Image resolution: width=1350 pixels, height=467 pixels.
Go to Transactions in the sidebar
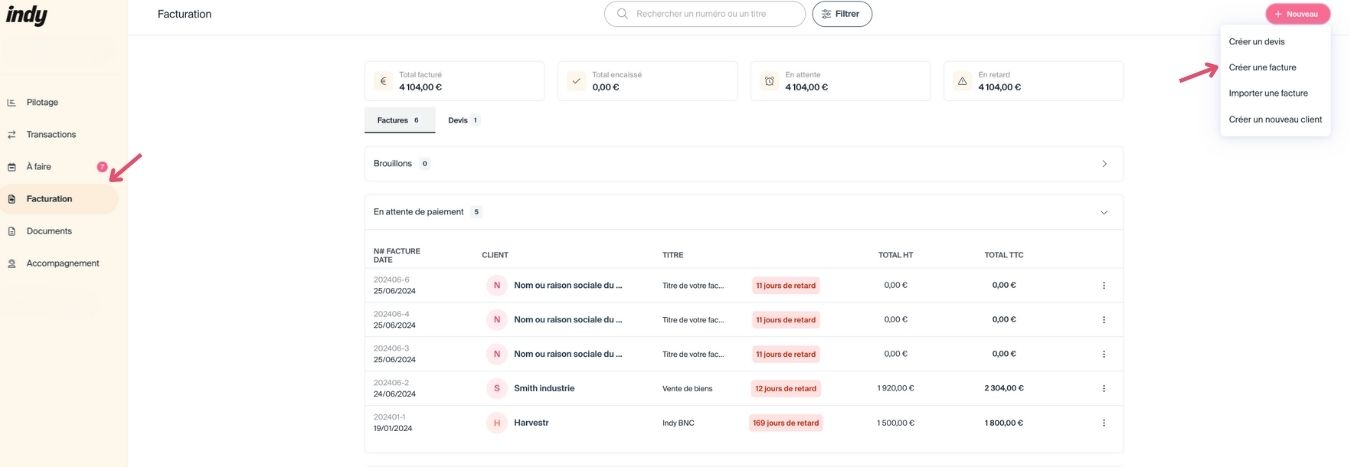pyautogui.click(x=50, y=134)
